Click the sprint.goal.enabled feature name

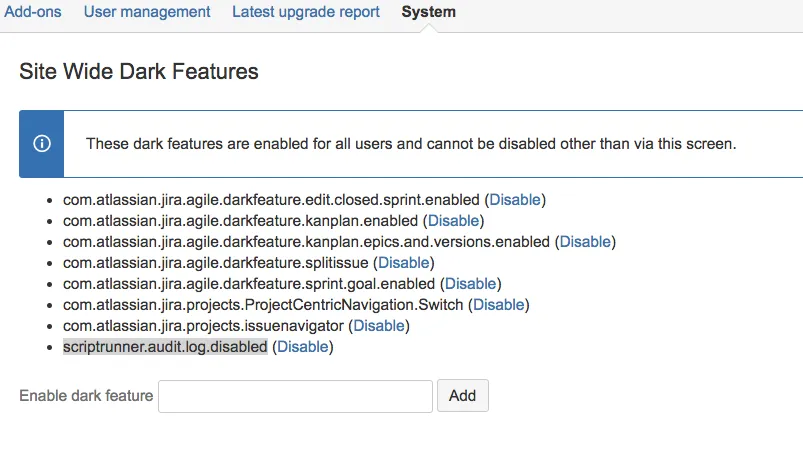click(x=249, y=284)
